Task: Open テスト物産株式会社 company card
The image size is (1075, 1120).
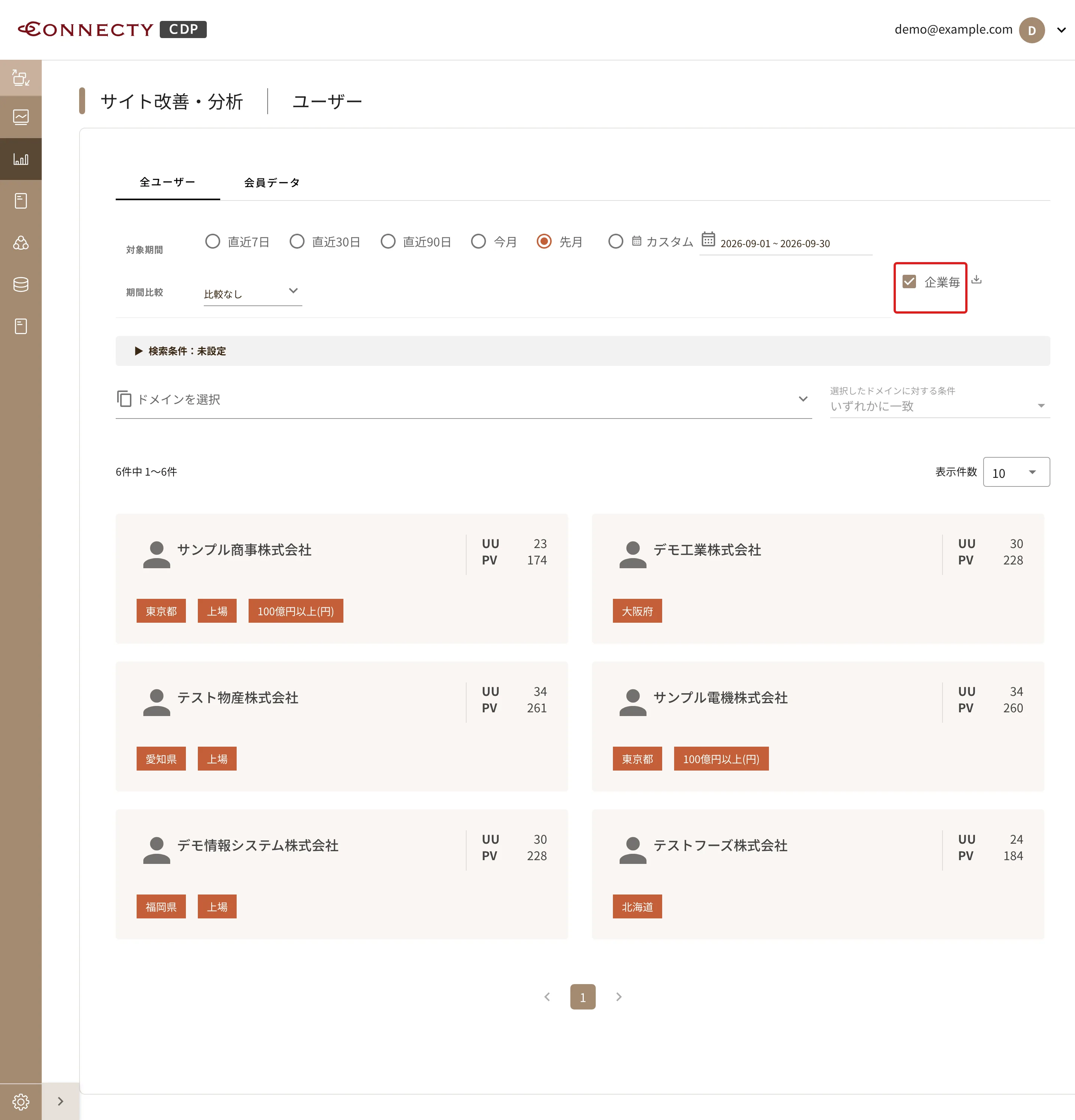Action: pos(342,726)
